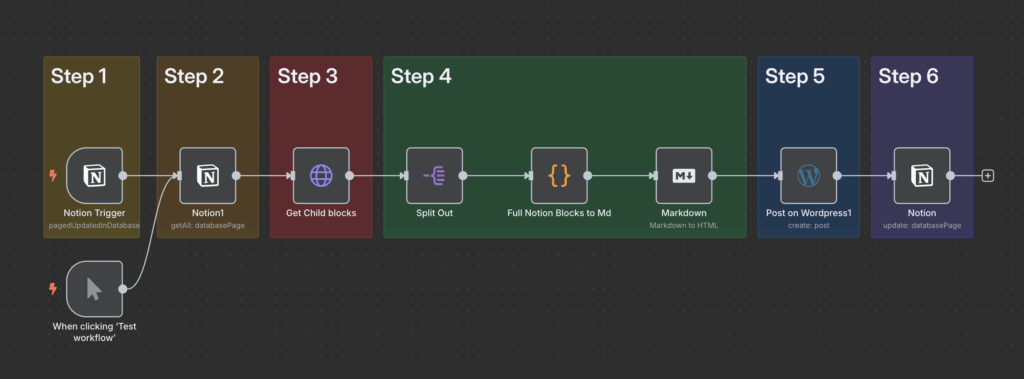Click the output connector of Notion1
This screenshot has height=379, width=1024.
(x=236, y=176)
